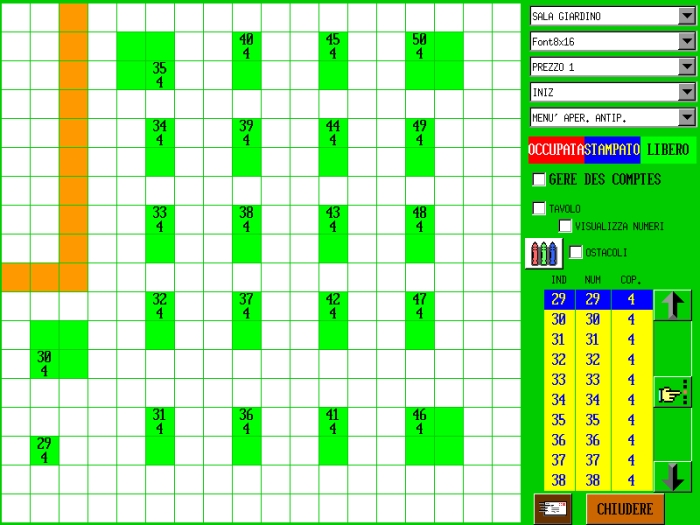The height and width of the screenshot is (525, 700).
Task: Select row 30 in table list
Action: (x=598, y=320)
